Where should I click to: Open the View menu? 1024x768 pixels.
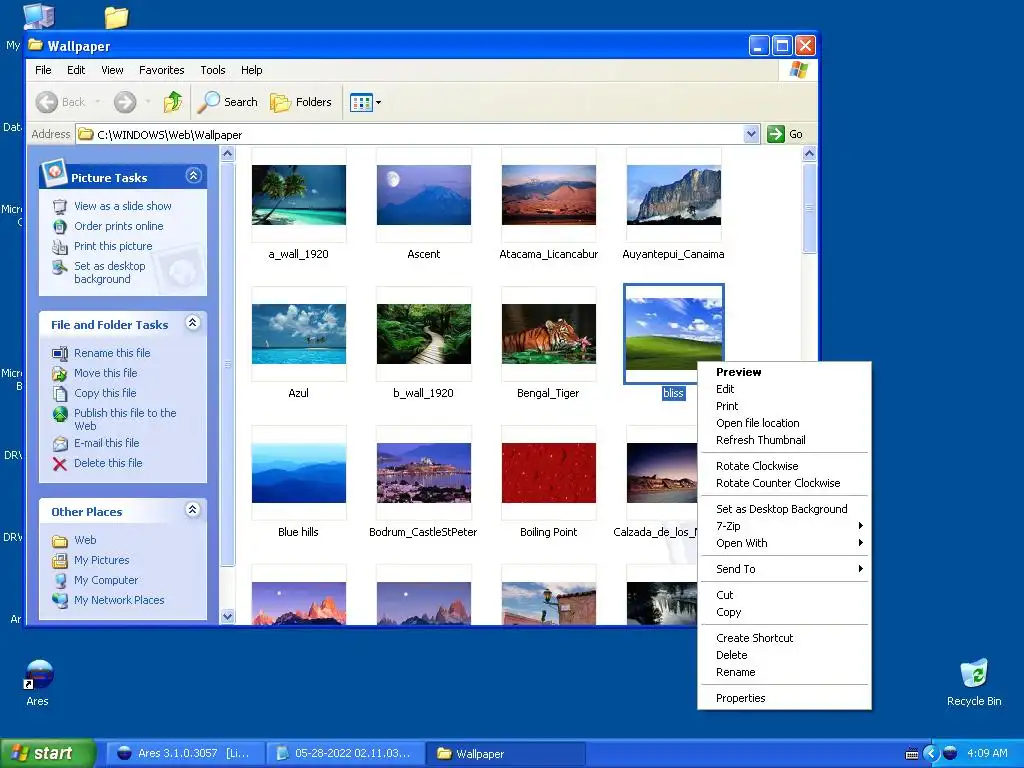[x=112, y=70]
